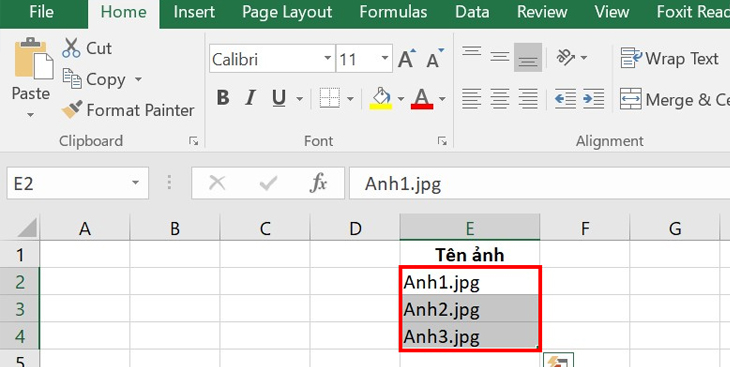Switch to the Page Layout tab

(x=287, y=13)
